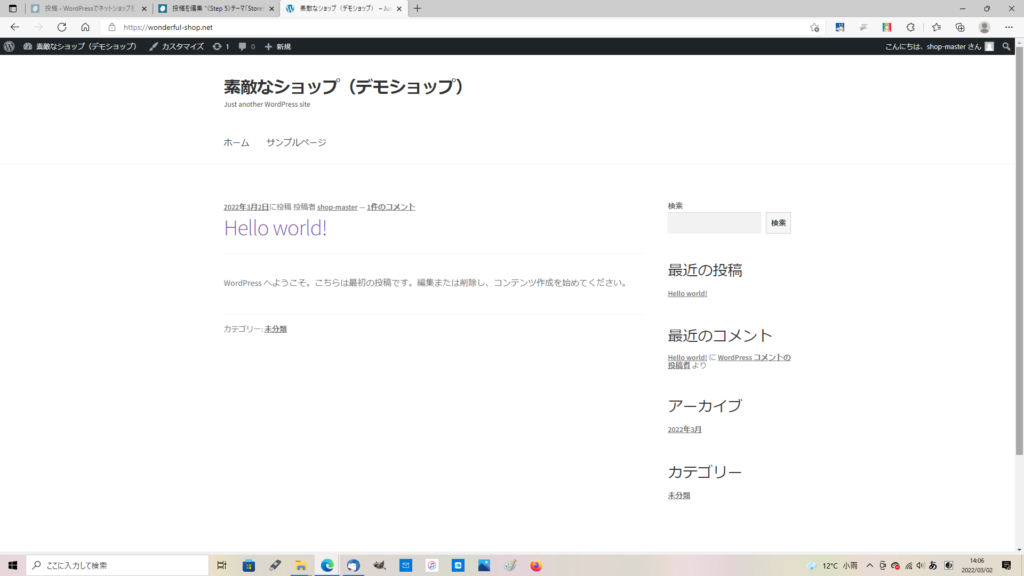
Task: Open Firefox from the Windows taskbar
Action: (536, 565)
